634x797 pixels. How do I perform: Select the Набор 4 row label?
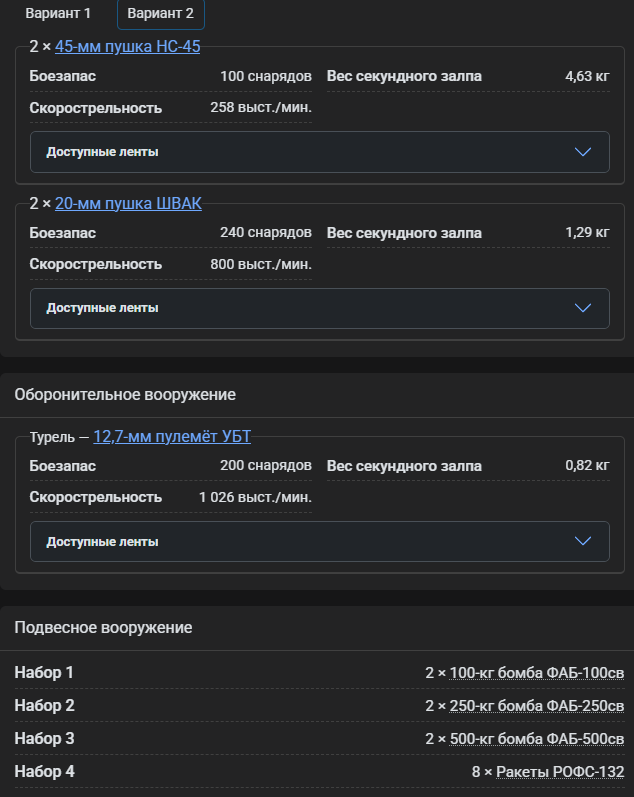(44, 772)
